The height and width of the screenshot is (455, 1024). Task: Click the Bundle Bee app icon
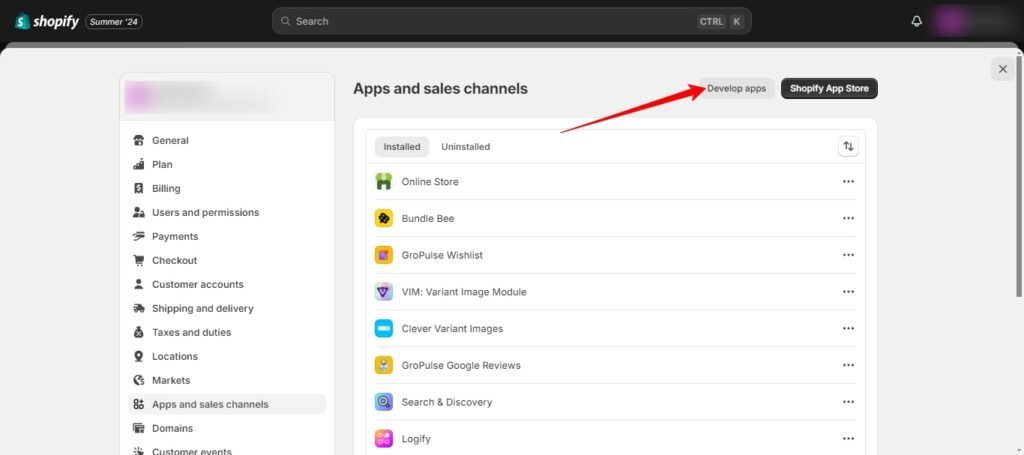coord(384,218)
